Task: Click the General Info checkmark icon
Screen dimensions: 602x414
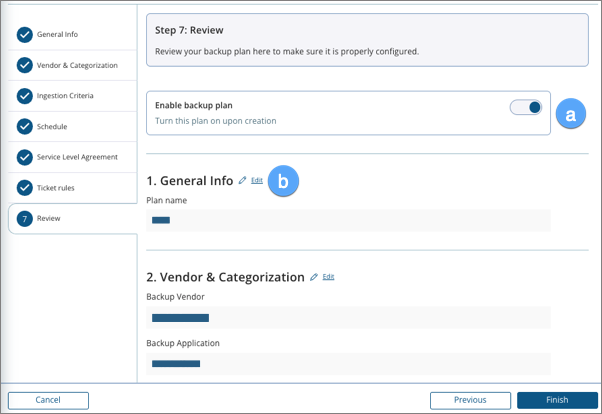Action: tap(24, 35)
